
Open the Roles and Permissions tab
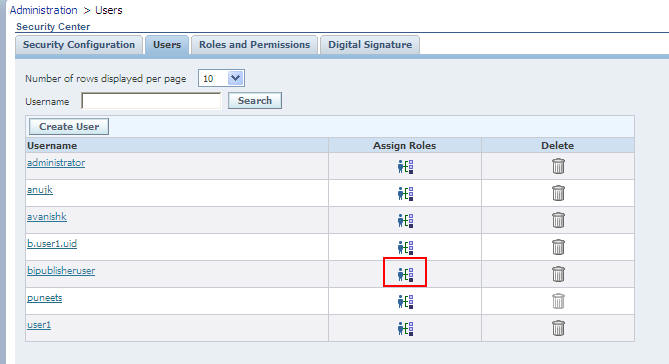pyautogui.click(x=254, y=45)
